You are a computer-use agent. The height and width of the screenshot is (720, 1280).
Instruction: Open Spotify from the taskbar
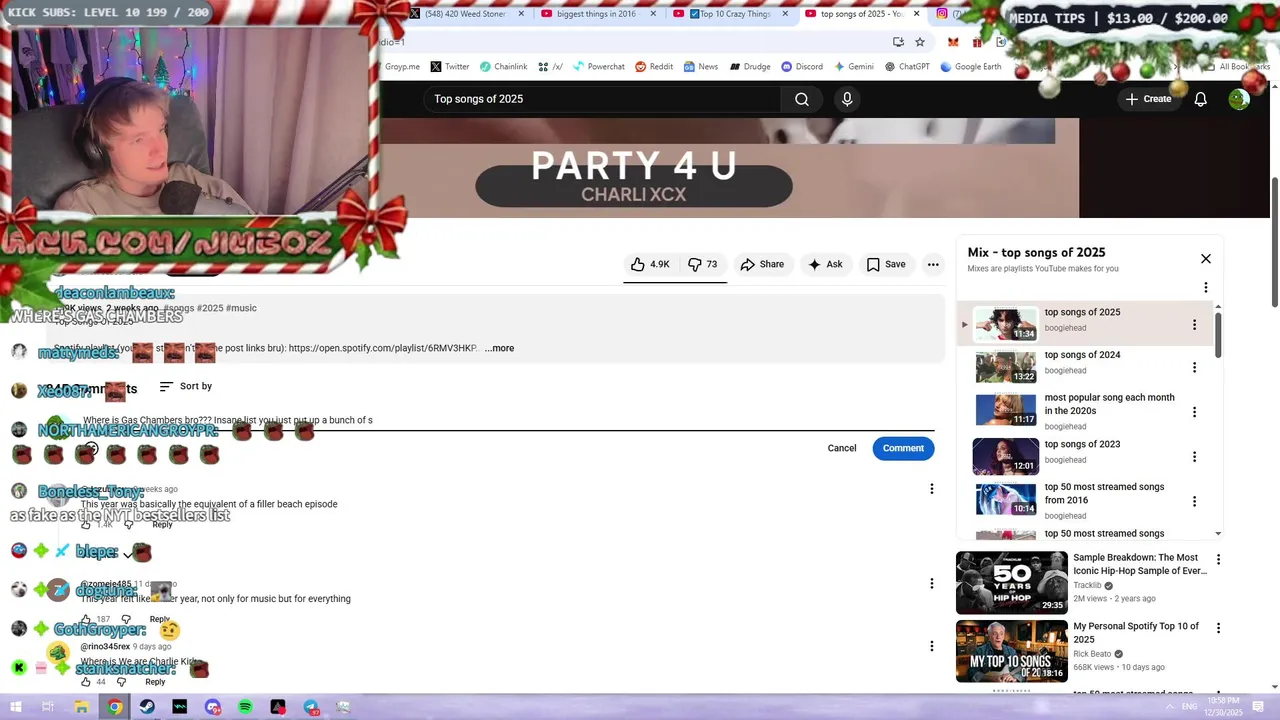(245, 707)
